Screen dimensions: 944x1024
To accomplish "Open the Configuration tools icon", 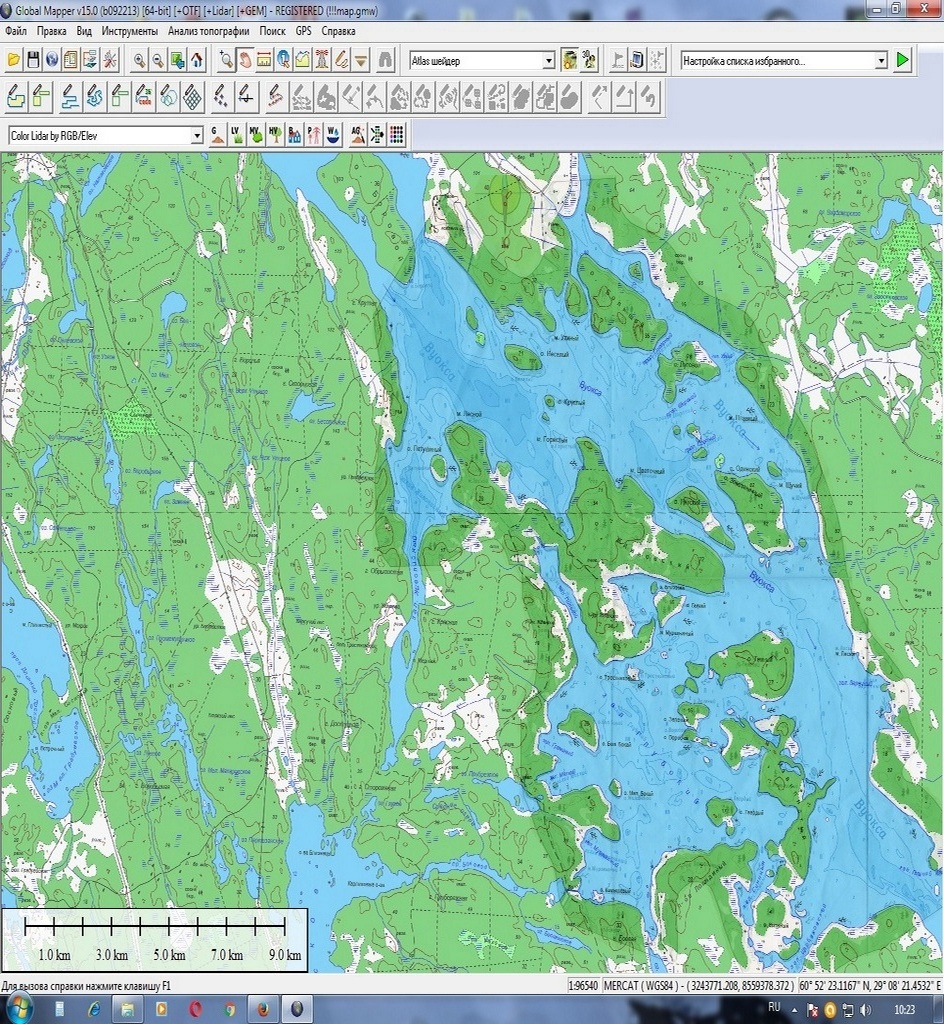I will (x=110, y=60).
